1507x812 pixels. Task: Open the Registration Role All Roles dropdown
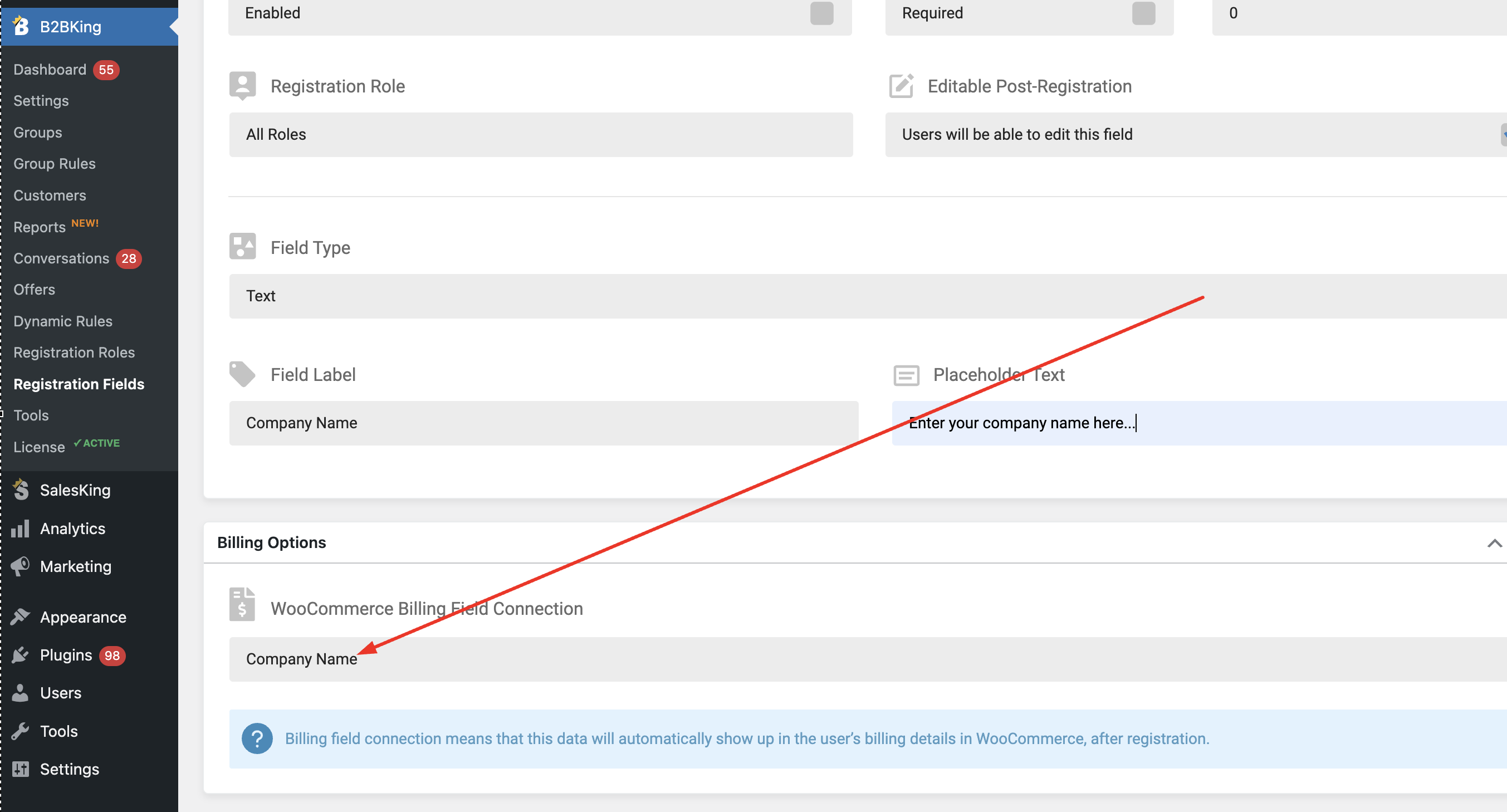[541, 135]
